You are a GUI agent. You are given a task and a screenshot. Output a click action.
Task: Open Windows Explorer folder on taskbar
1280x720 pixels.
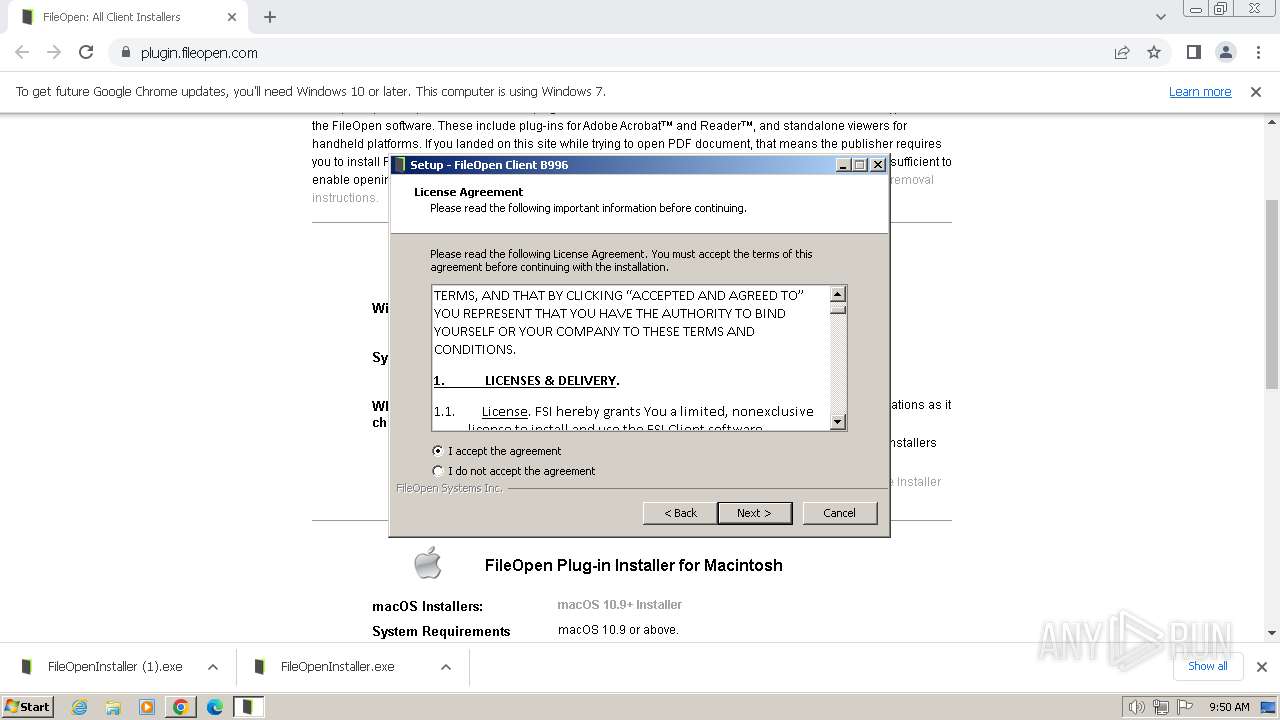coord(113,707)
